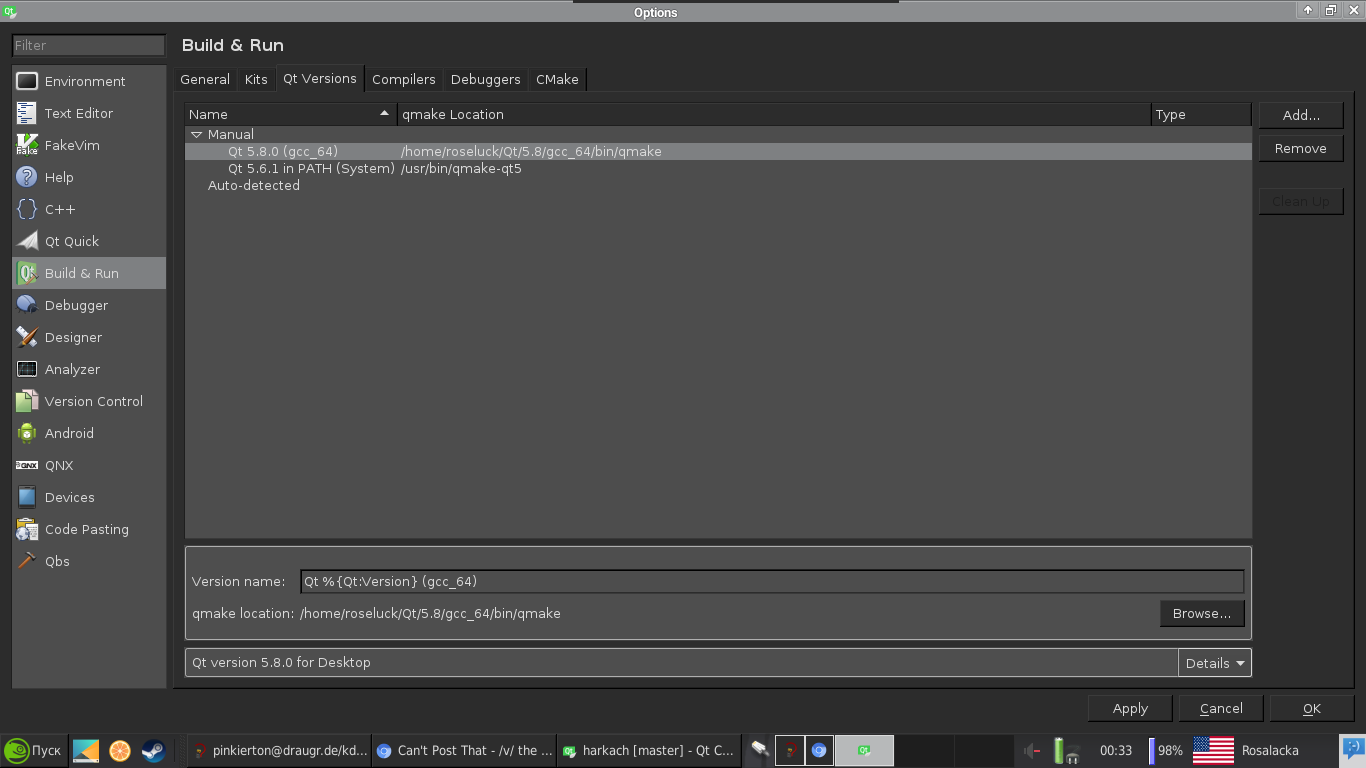Open the Designer settings category
The height and width of the screenshot is (768, 1366).
(x=89, y=337)
